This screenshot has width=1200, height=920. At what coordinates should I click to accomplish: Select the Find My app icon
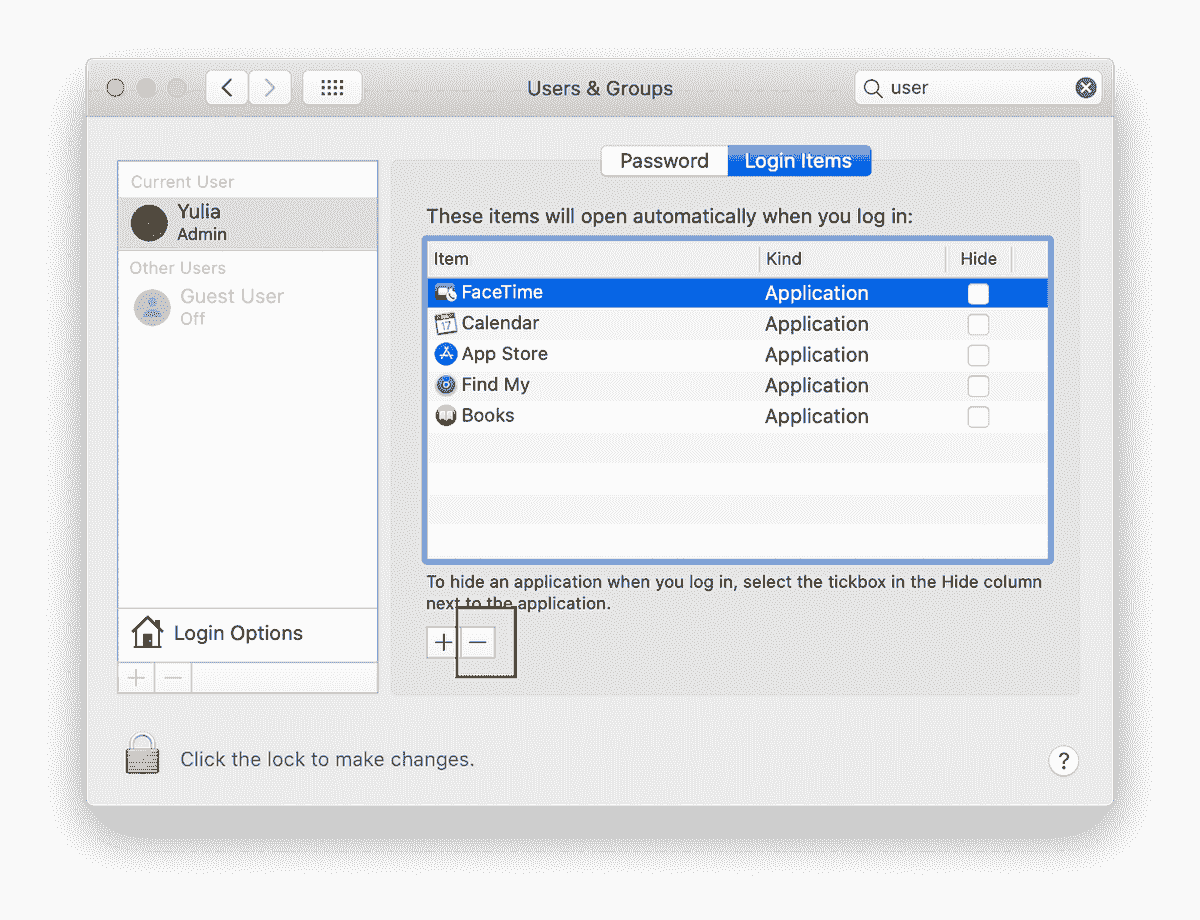(x=445, y=385)
